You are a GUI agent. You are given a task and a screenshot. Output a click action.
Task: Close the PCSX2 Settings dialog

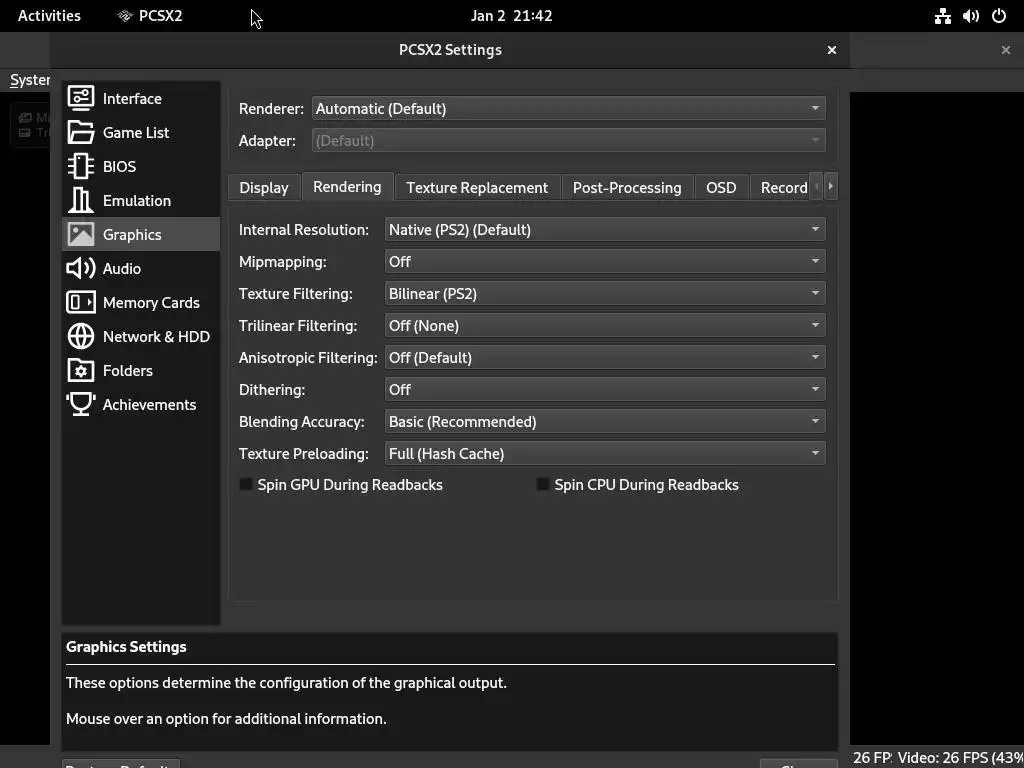[831, 50]
